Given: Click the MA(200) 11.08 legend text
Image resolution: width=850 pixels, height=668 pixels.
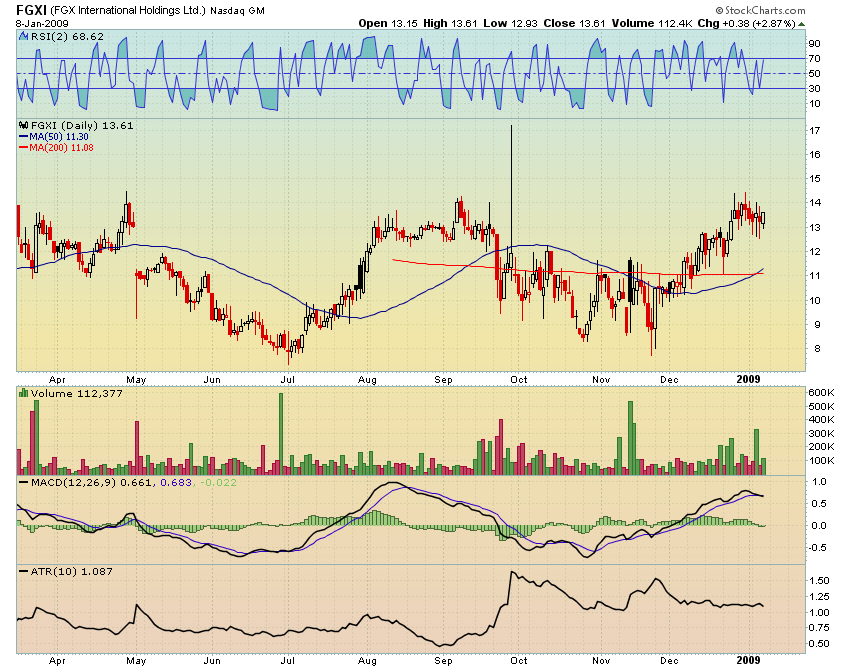Looking at the screenshot, I should point(61,147).
